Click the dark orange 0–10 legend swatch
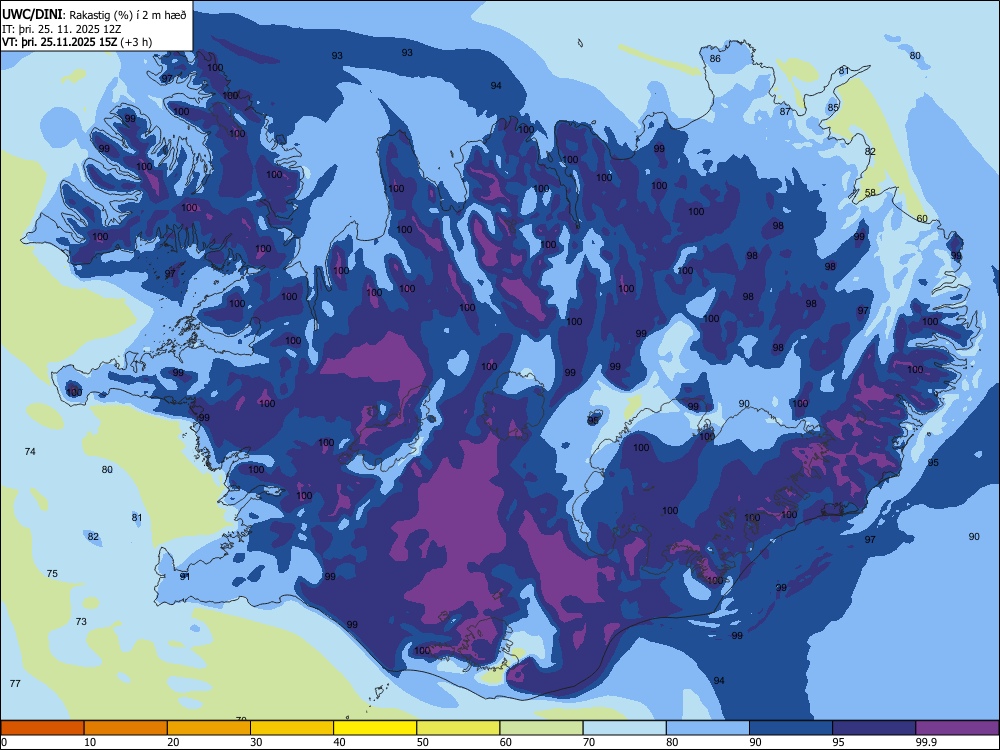1000x750 pixels. [42, 728]
